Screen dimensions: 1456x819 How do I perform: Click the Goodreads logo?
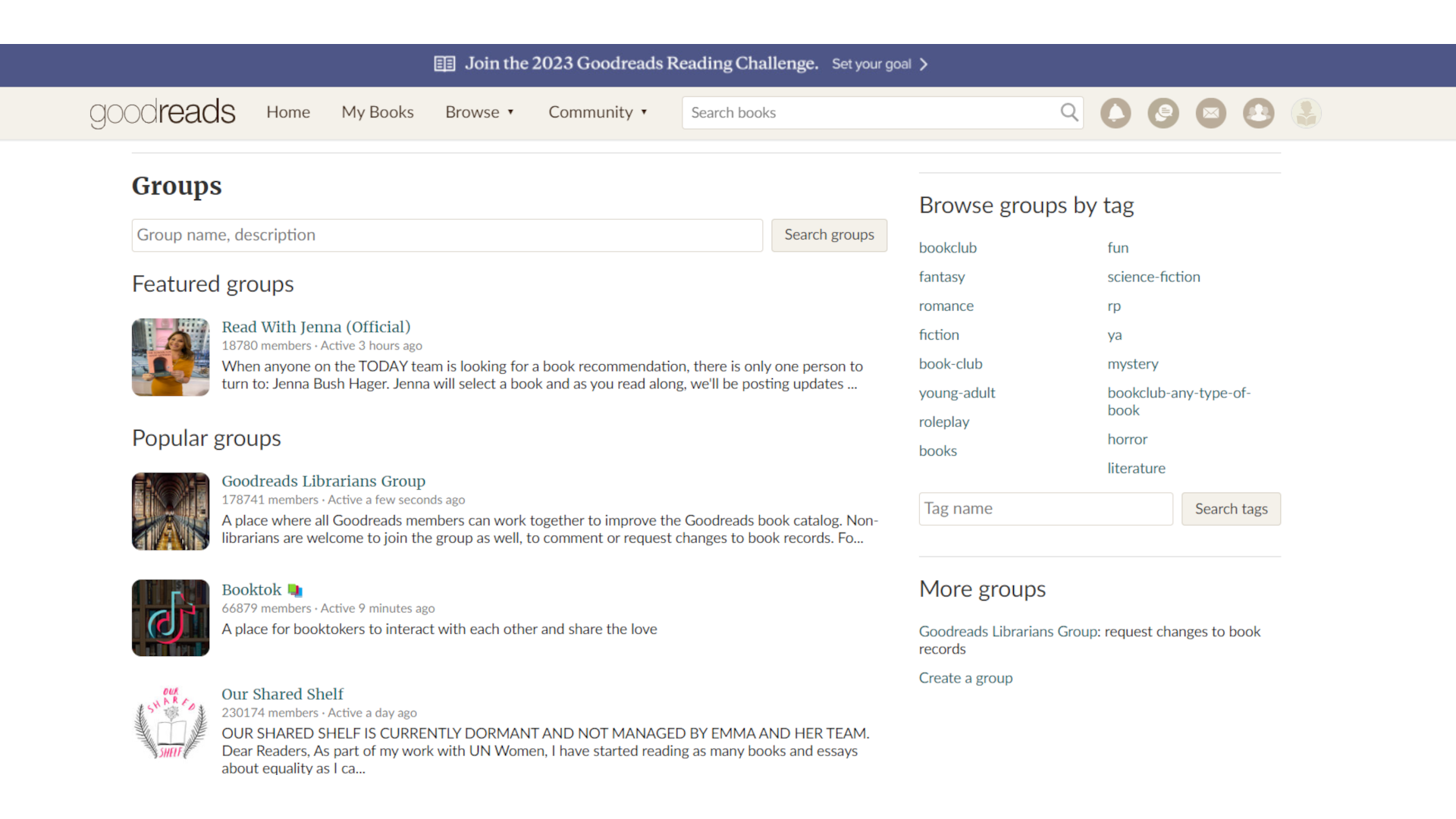click(x=162, y=113)
